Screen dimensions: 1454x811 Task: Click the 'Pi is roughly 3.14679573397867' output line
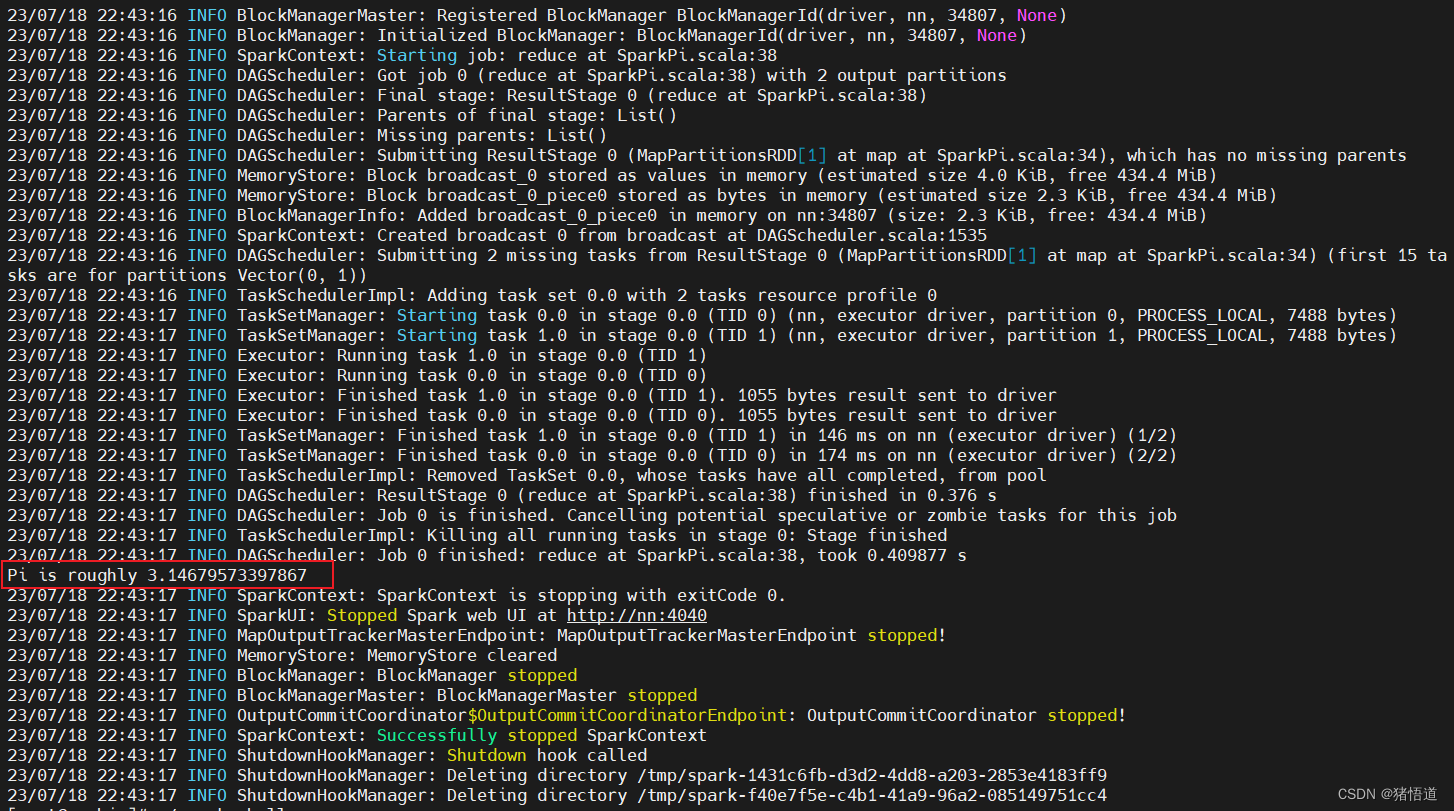pos(157,575)
